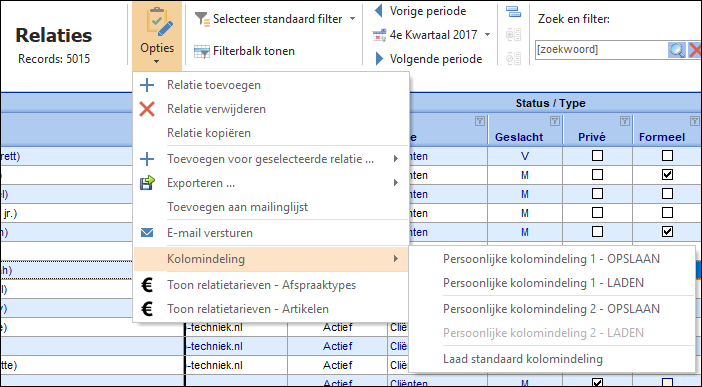Toggle Privé checkbox in second data row
The height and width of the screenshot is (387, 702).
coord(597,175)
